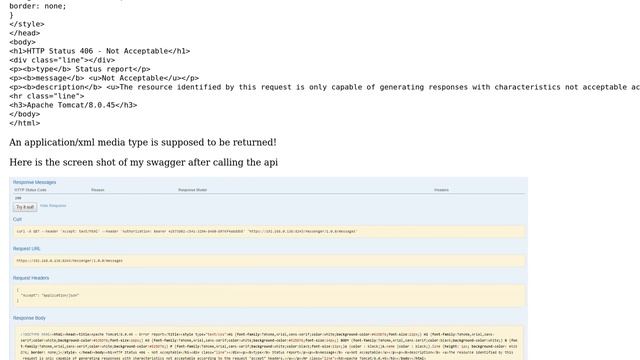Click the '<div class="line"></div>' code line

62,60
